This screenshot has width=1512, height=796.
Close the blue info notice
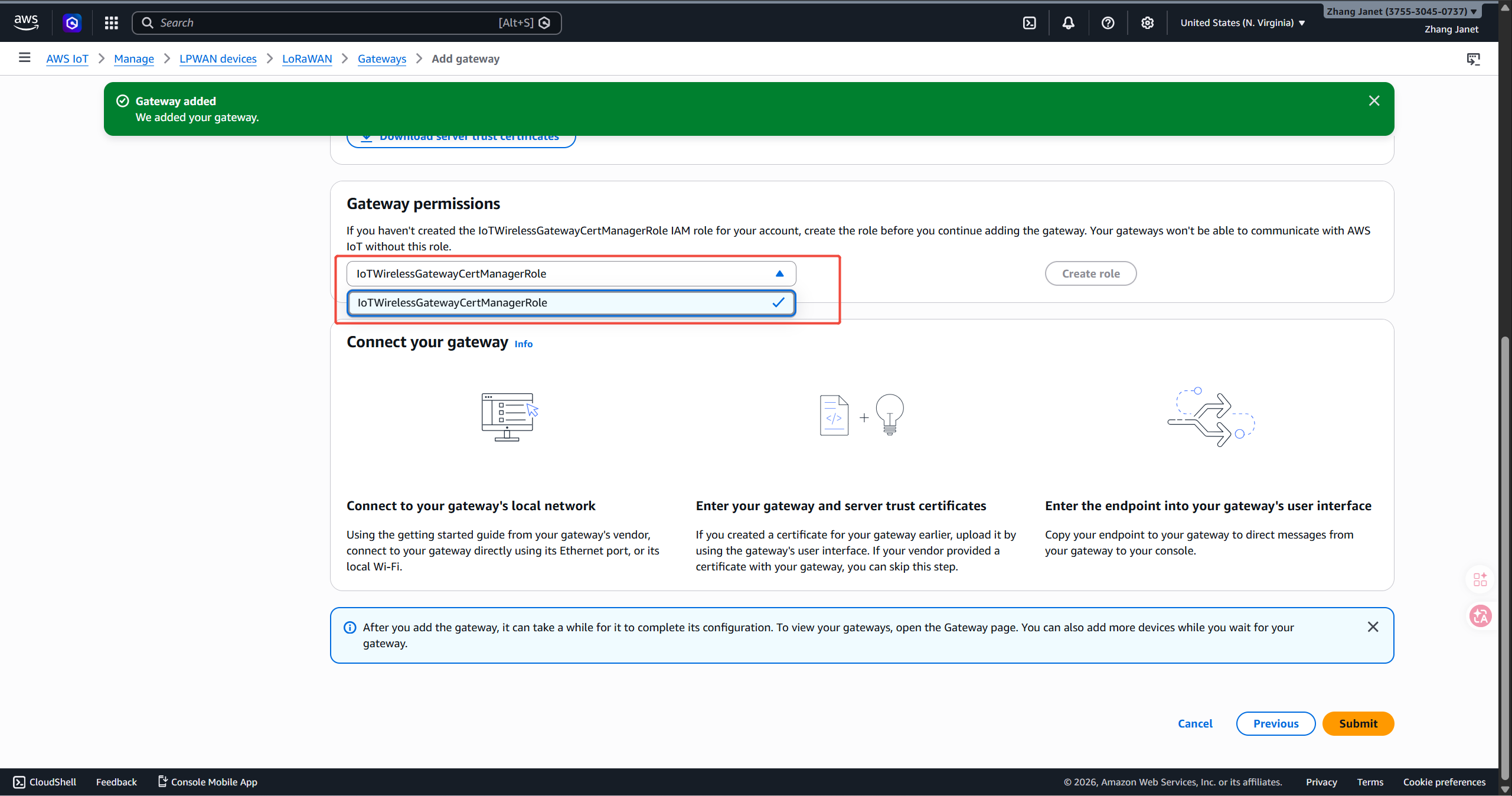(1373, 627)
